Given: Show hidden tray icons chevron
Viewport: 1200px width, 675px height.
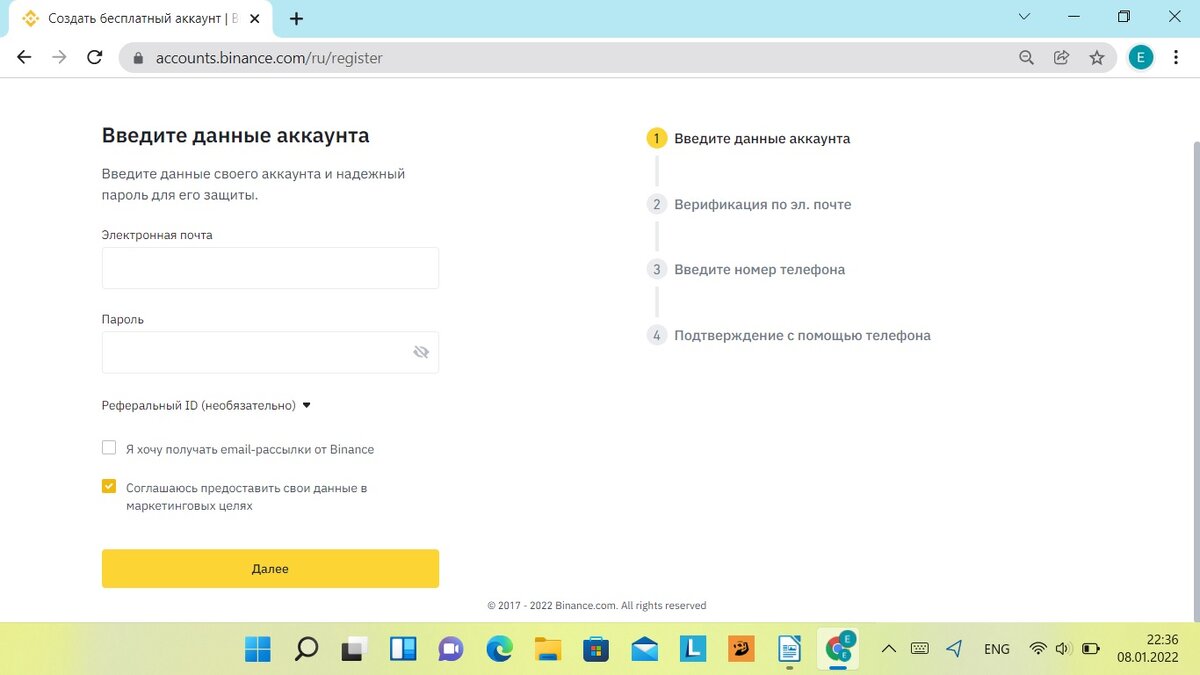Looking at the screenshot, I should tap(888, 649).
